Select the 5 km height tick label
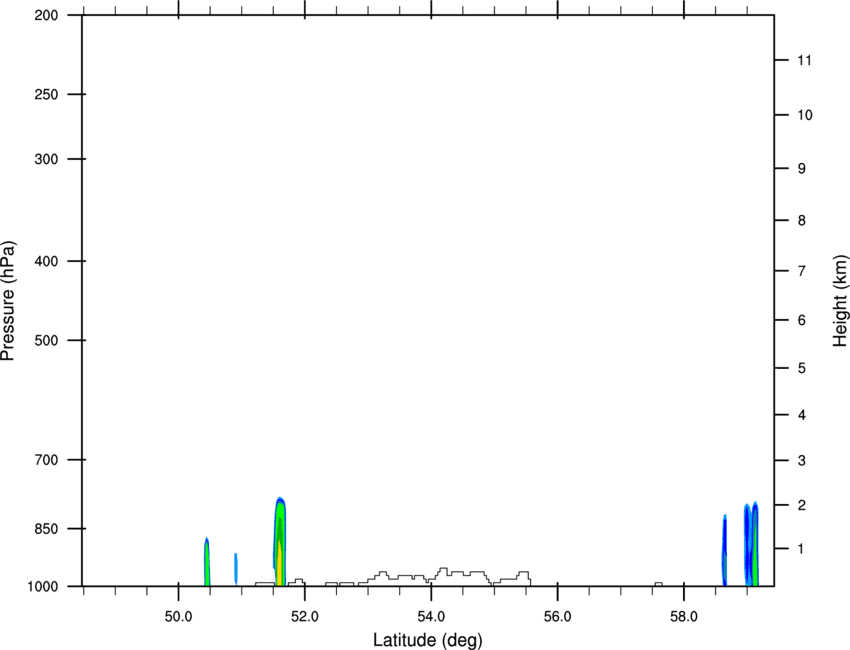The image size is (850, 650). coord(802,369)
